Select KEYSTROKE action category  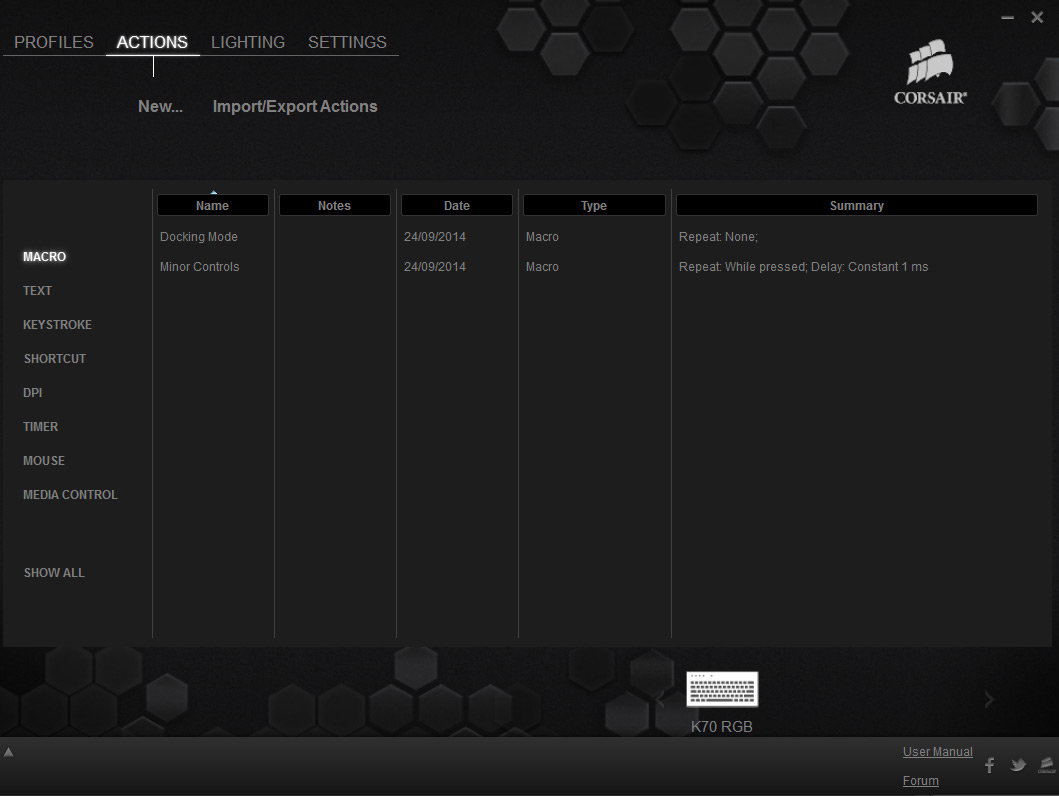[57, 325]
